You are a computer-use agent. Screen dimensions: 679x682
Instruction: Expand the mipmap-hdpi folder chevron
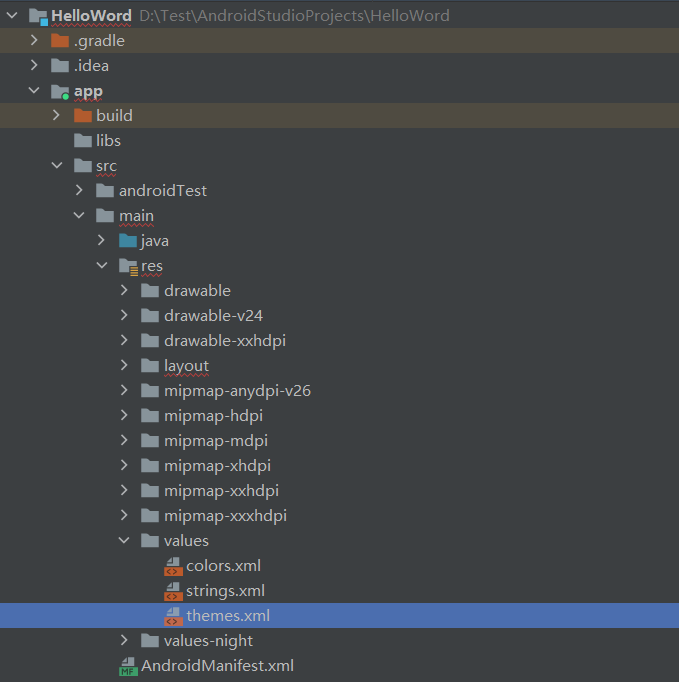(124, 415)
